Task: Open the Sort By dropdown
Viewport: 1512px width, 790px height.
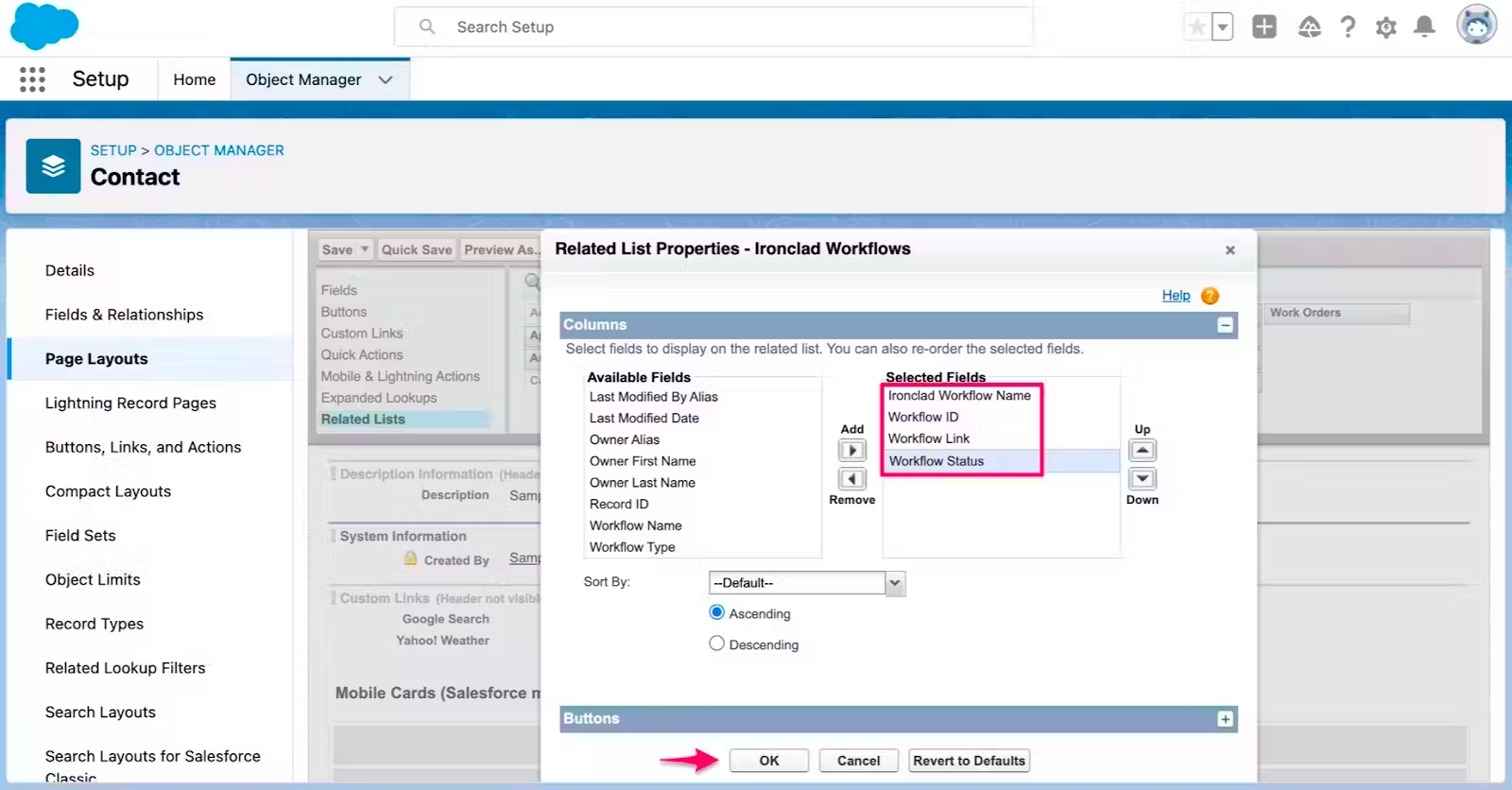Action: (x=807, y=583)
